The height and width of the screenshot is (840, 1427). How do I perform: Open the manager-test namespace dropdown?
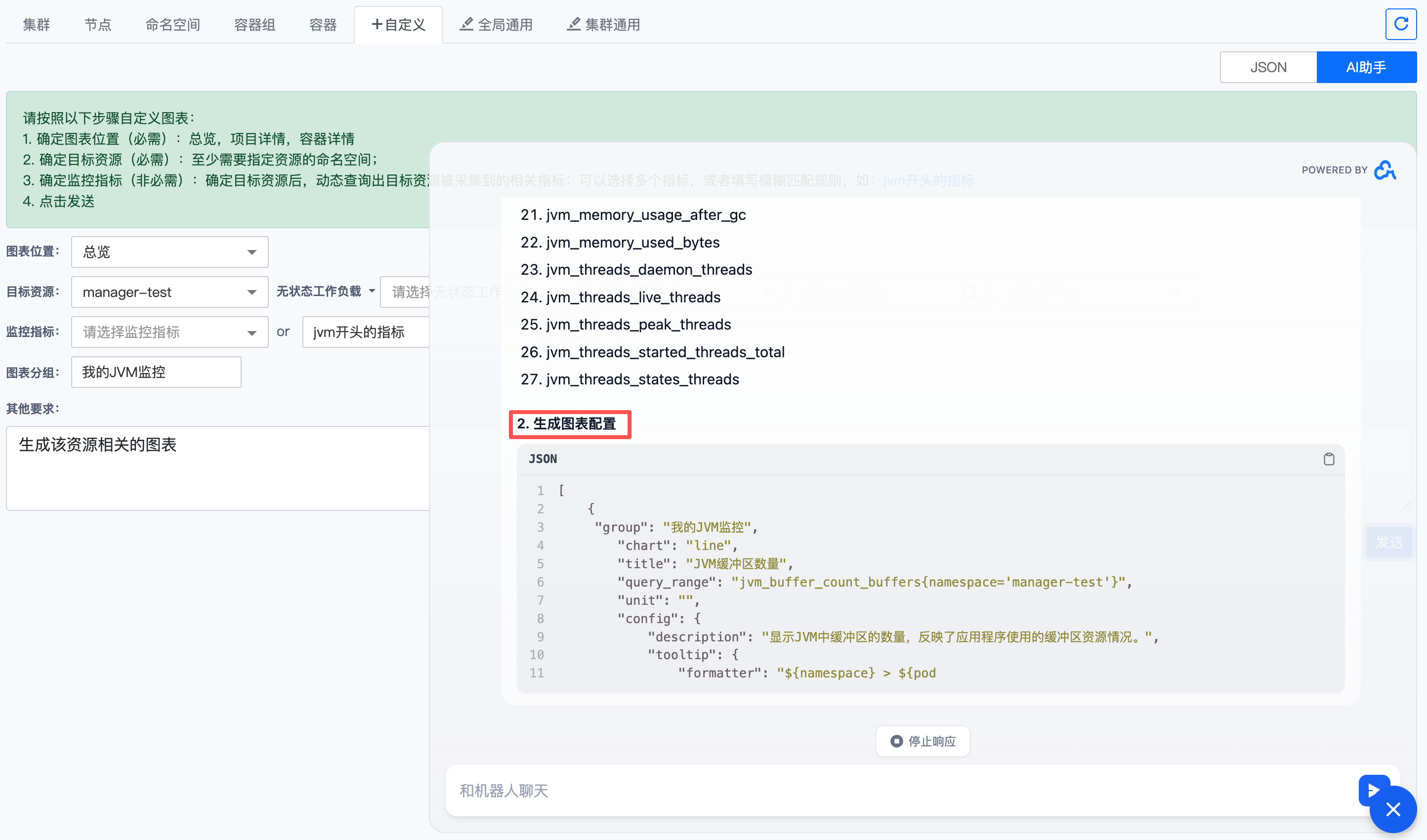pos(169,293)
